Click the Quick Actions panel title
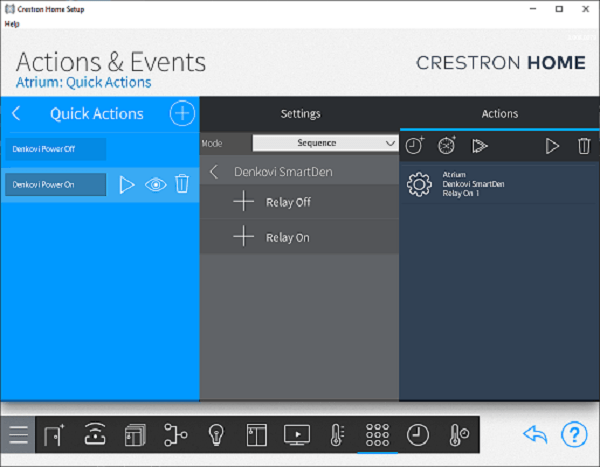This screenshot has height=467, width=600. click(x=97, y=114)
